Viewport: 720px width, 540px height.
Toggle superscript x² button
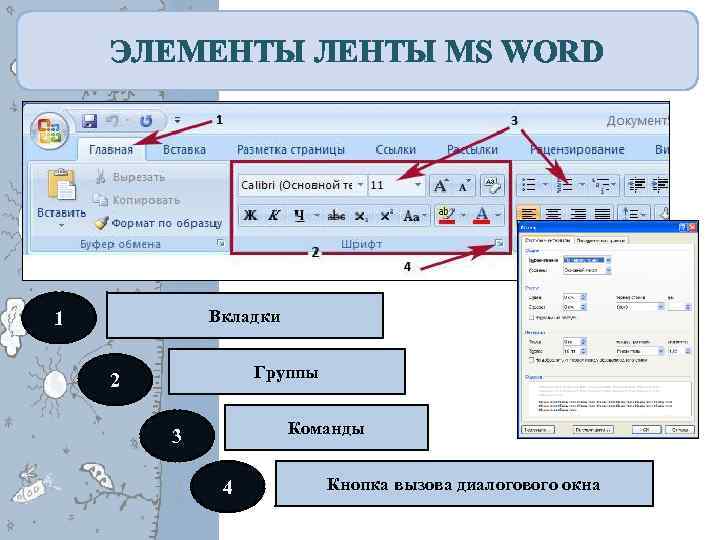386,215
